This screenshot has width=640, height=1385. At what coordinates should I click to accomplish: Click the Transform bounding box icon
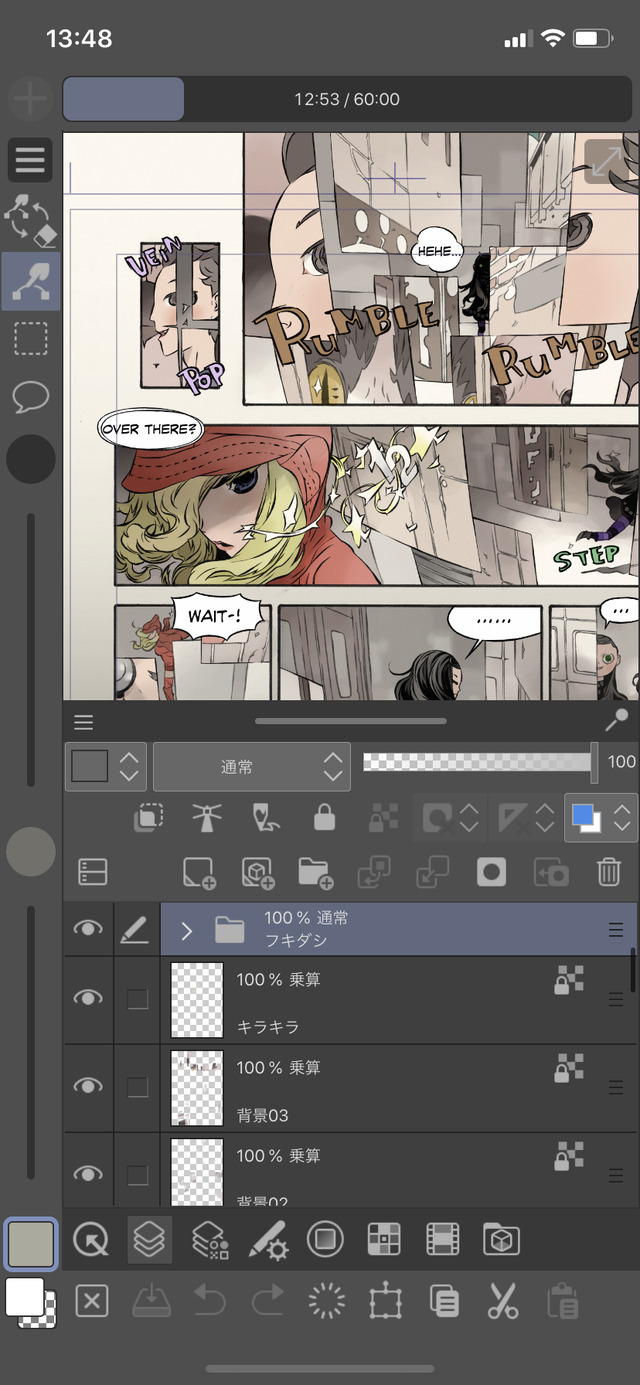click(x=385, y=1301)
